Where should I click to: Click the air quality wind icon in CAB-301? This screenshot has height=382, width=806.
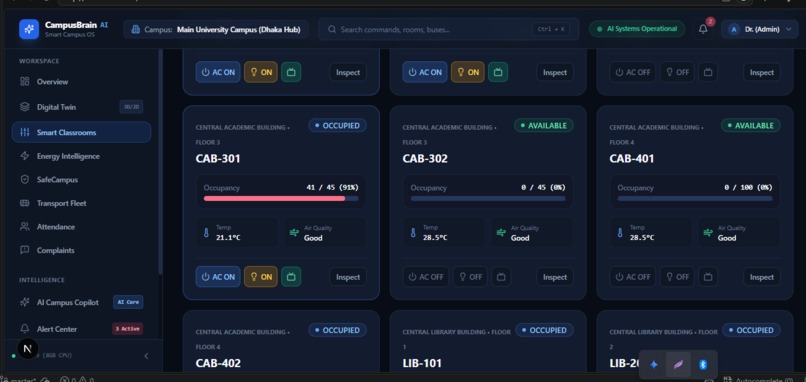coord(294,233)
